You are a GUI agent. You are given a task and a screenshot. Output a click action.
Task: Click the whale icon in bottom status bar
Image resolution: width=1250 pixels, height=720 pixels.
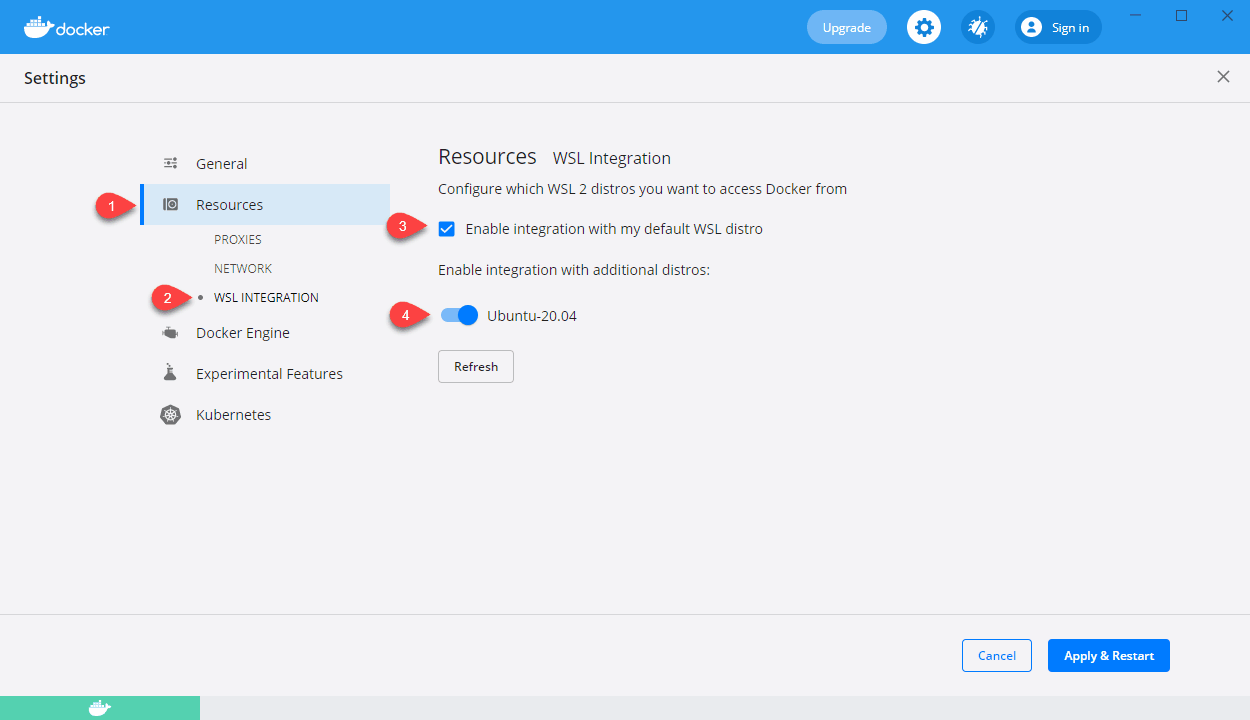pos(99,708)
